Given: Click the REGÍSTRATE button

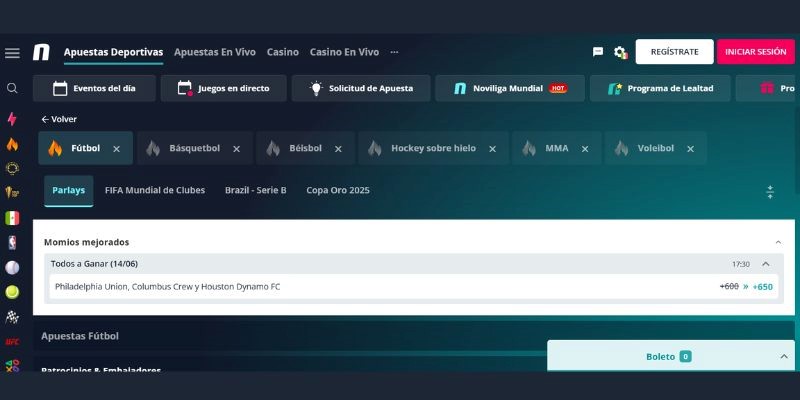Looking at the screenshot, I should (674, 52).
